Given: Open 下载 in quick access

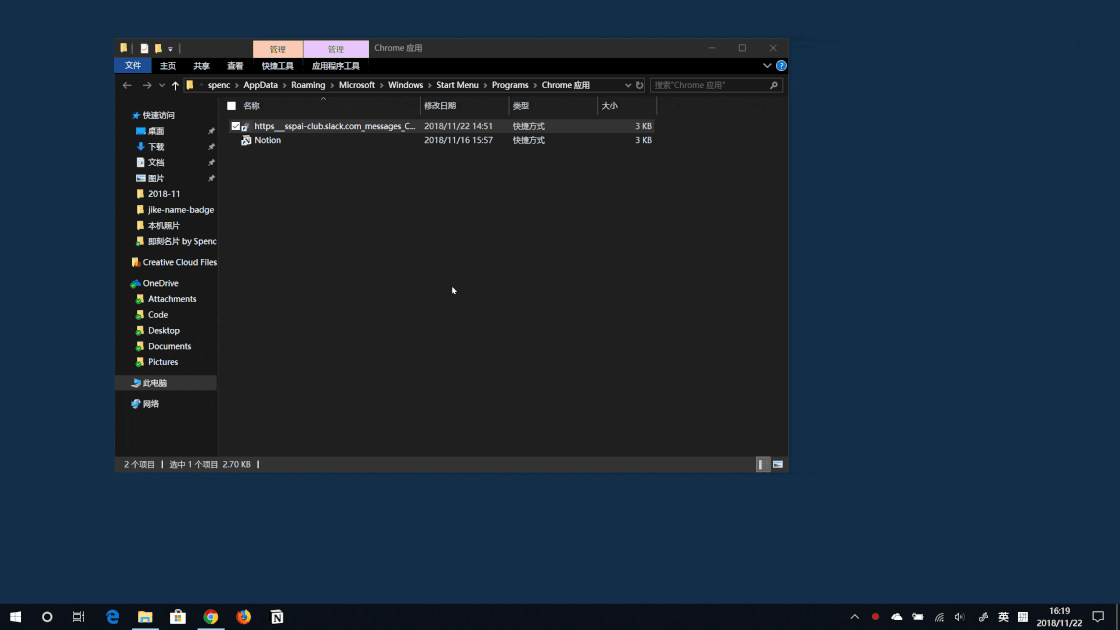Looking at the screenshot, I should (x=156, y=146).
